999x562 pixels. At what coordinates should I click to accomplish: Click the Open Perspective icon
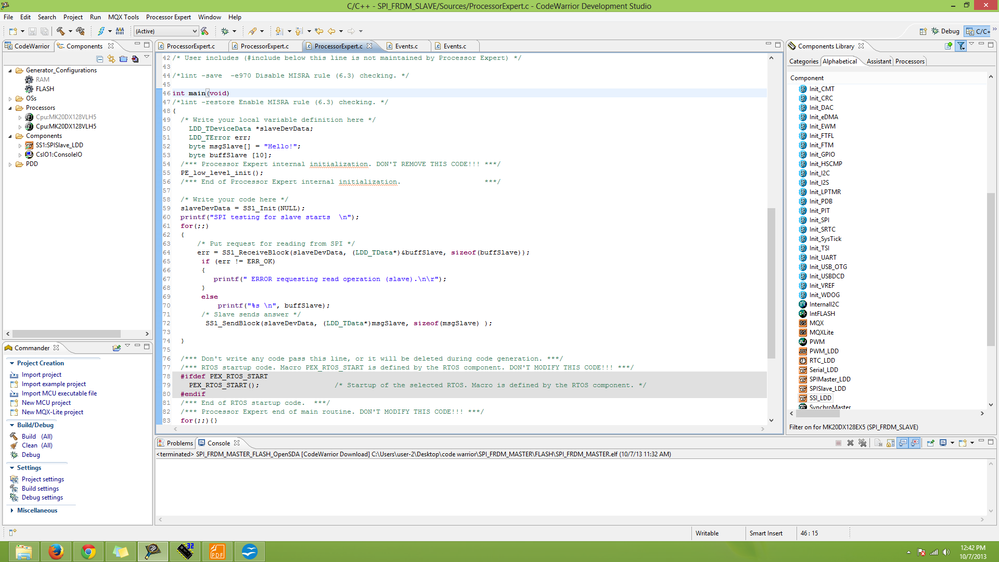(923, 31)
